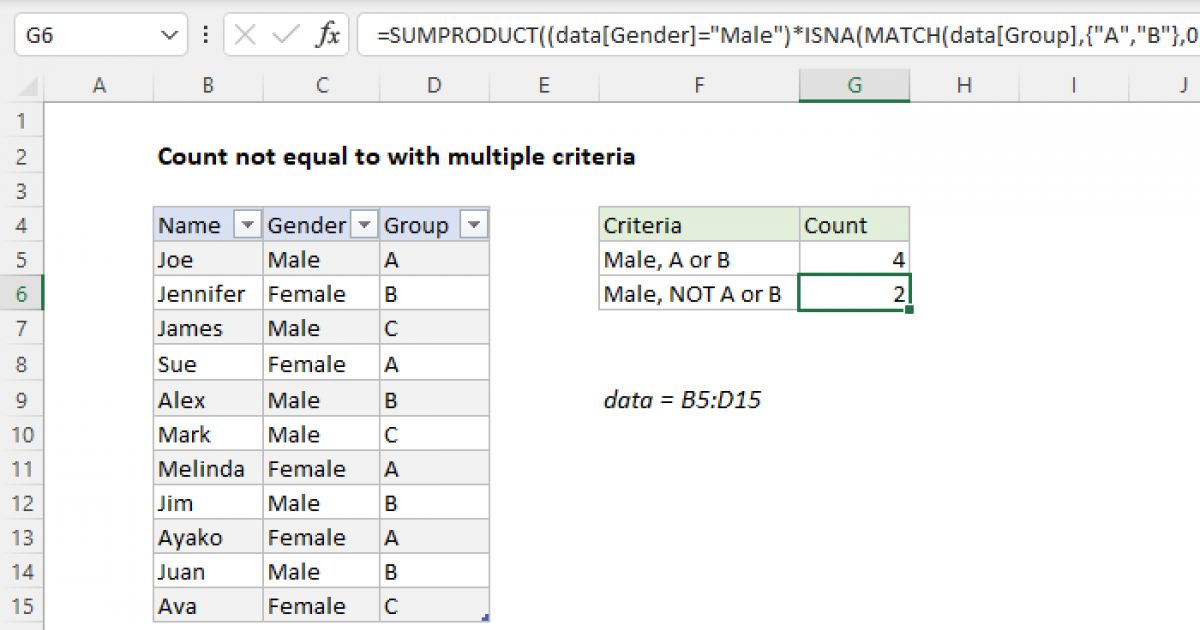The image size is (1200, 630).
Task: Select the cell labeled Male, NOT A or B
Action: [x=698, y=293]
